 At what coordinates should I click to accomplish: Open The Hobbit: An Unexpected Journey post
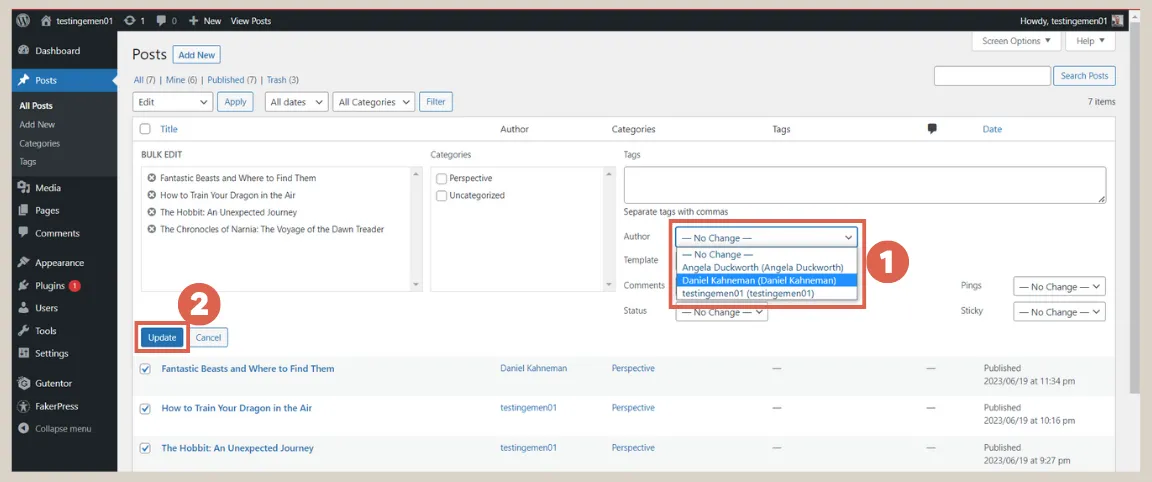[237, 448]
